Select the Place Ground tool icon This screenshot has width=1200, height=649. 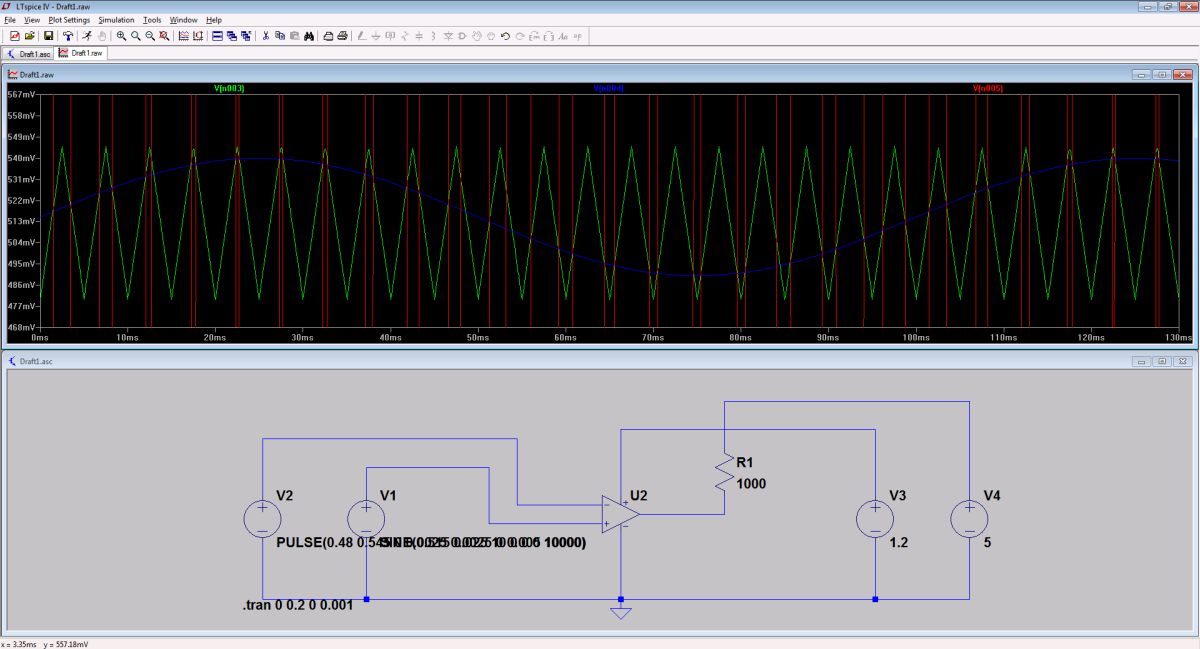click(376, 36)
